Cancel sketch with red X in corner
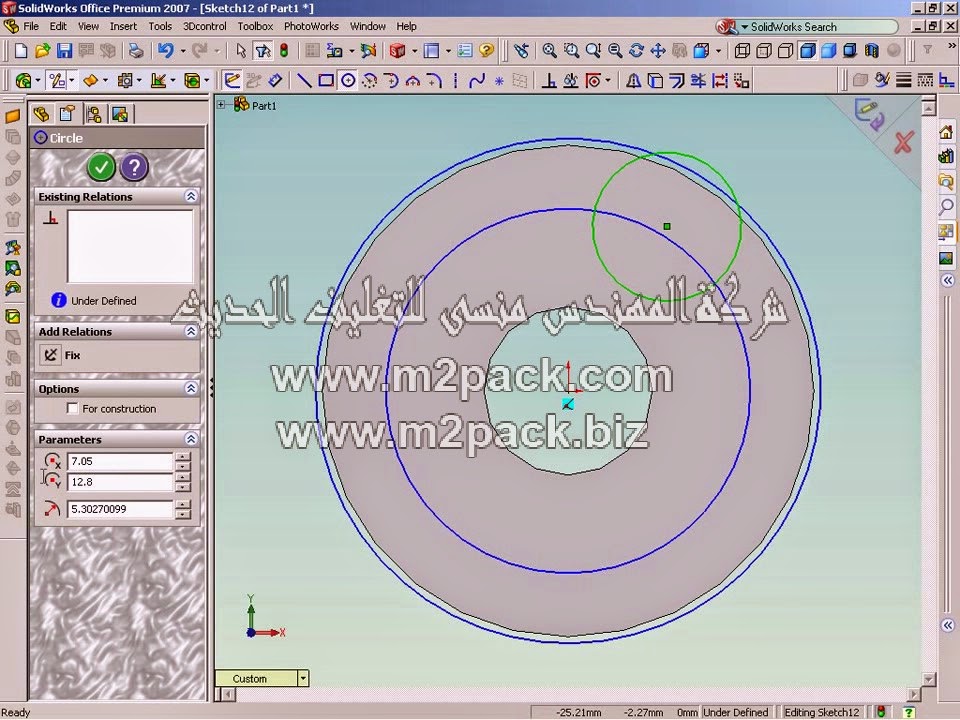The height and width of the screenshot is (720, 960). point(904,143)
